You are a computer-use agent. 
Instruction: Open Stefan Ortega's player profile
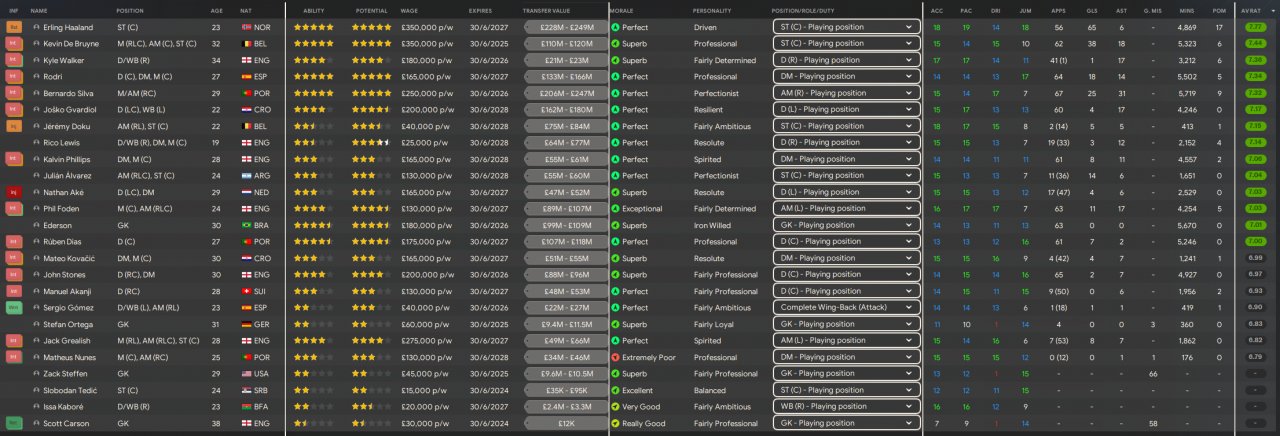pos(67,324)
